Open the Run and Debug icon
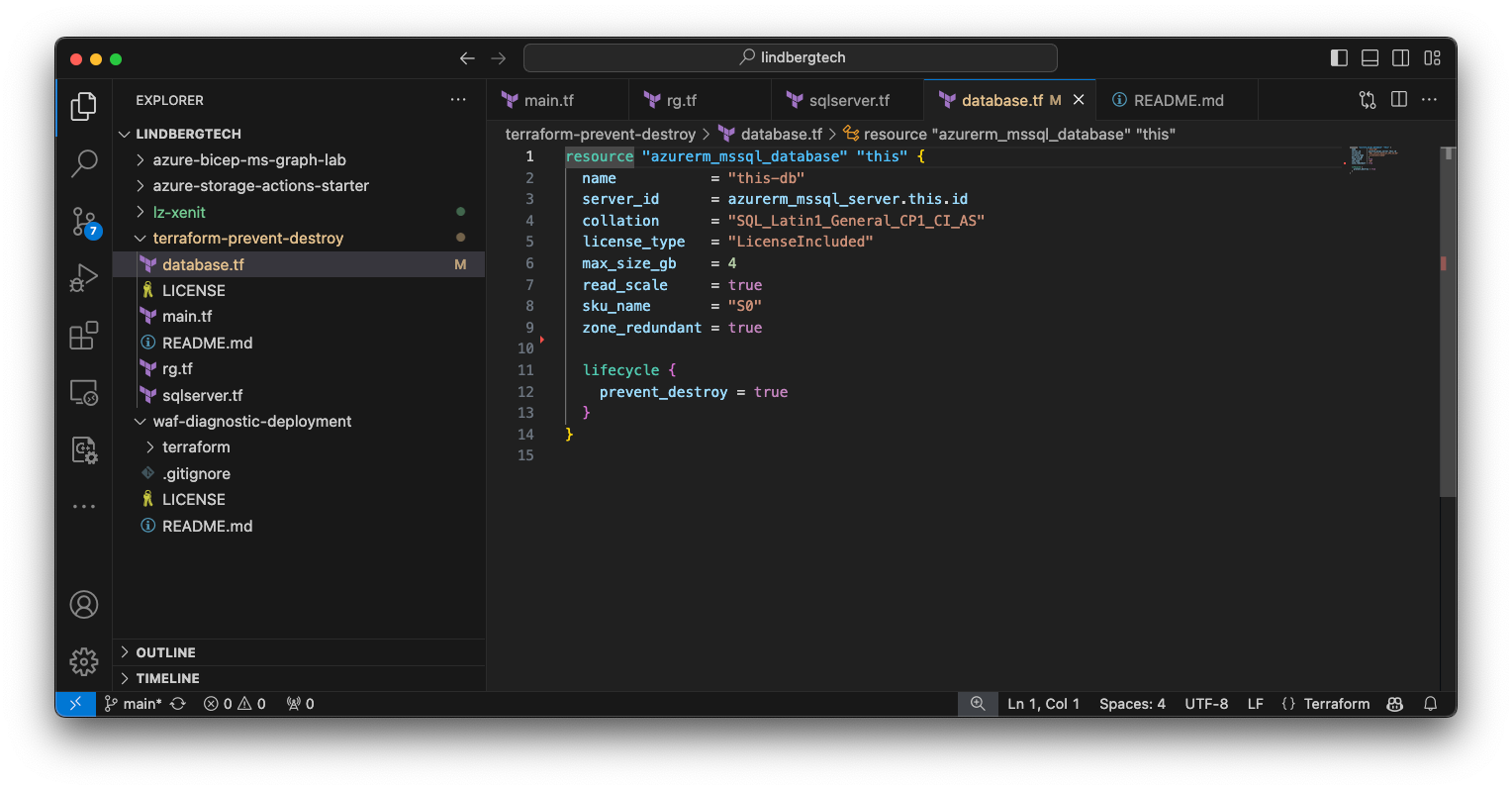This screenshot has width=1512, height=790. point(83,277)
